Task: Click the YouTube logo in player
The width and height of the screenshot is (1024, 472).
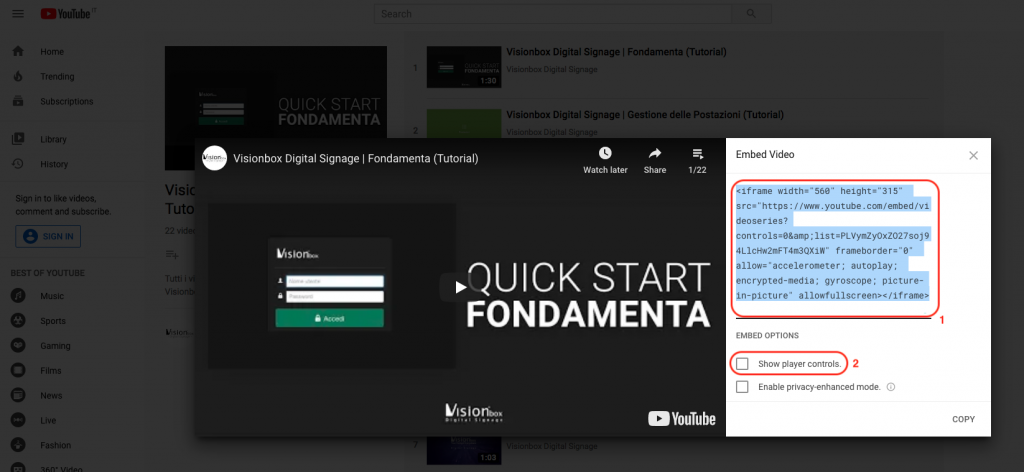Action: pyautogui.click(x=682, y=418)
